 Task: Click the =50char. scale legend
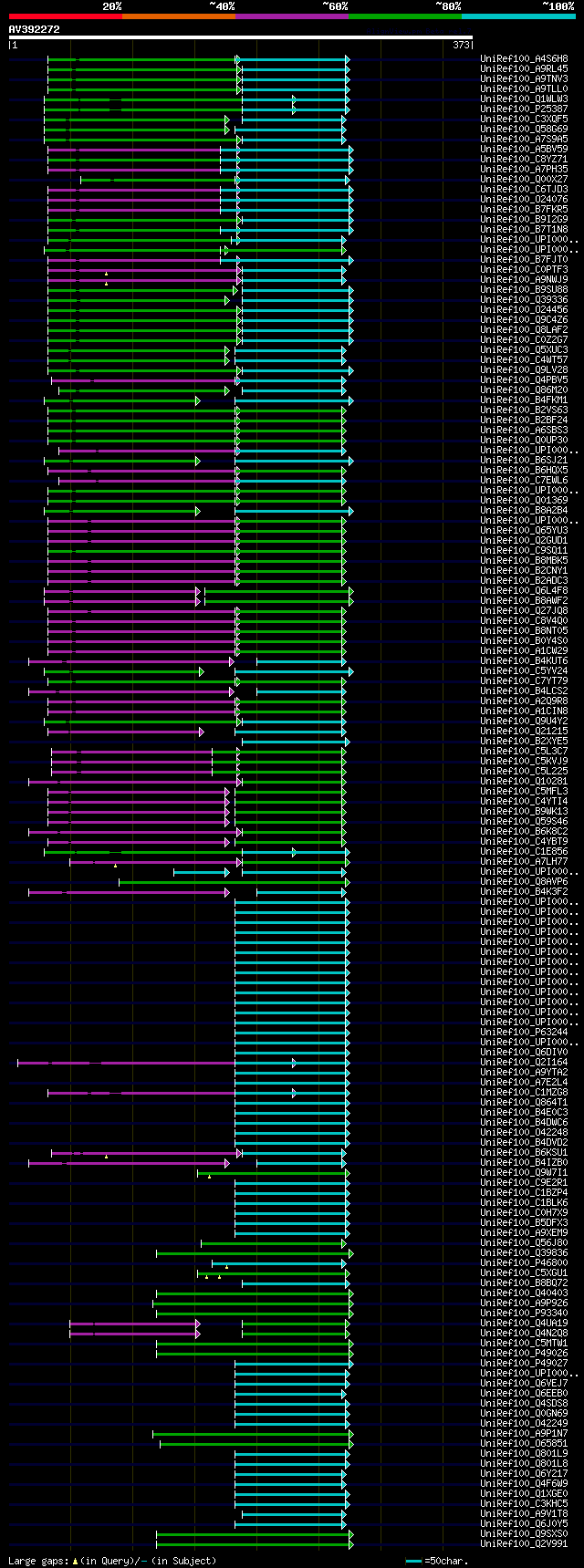tap(438, 1561)
